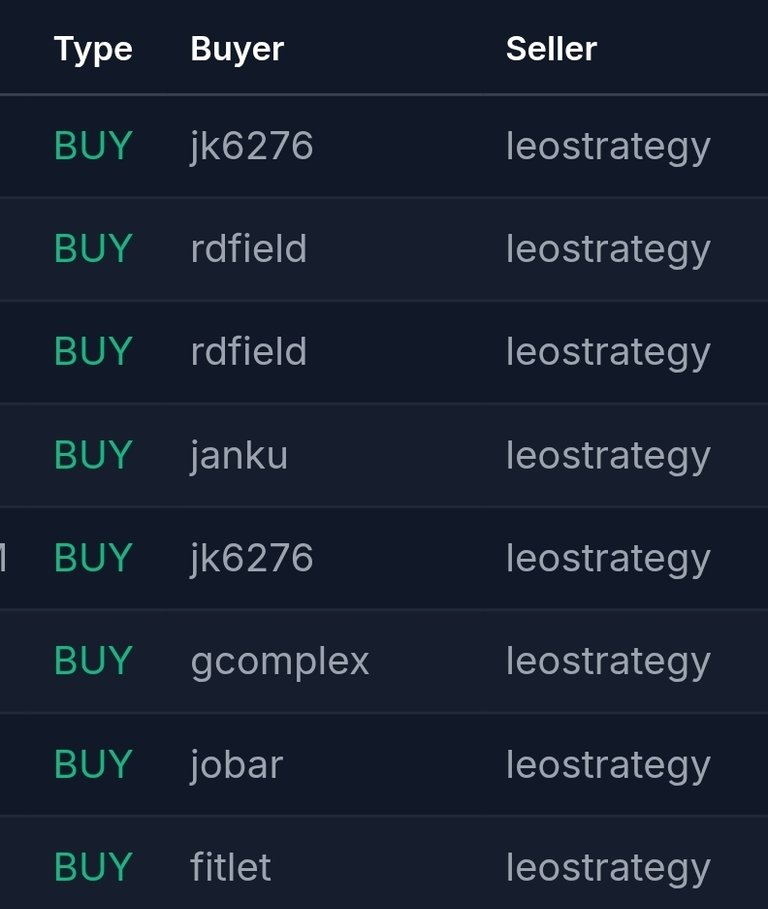Viewport: 768px width, 909px height.
Task: Select the fitlet buyer name
Action: [231, 868]
